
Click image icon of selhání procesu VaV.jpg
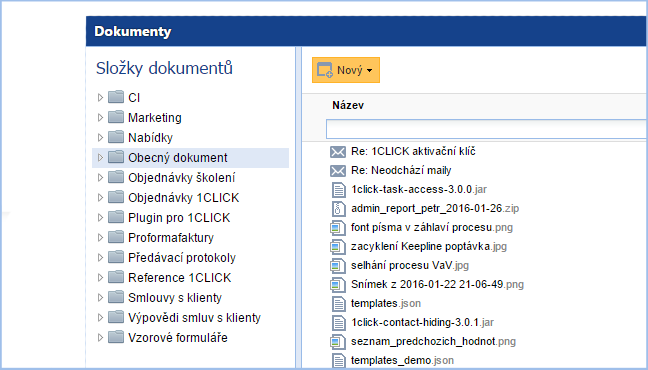(x=338, y=266)
